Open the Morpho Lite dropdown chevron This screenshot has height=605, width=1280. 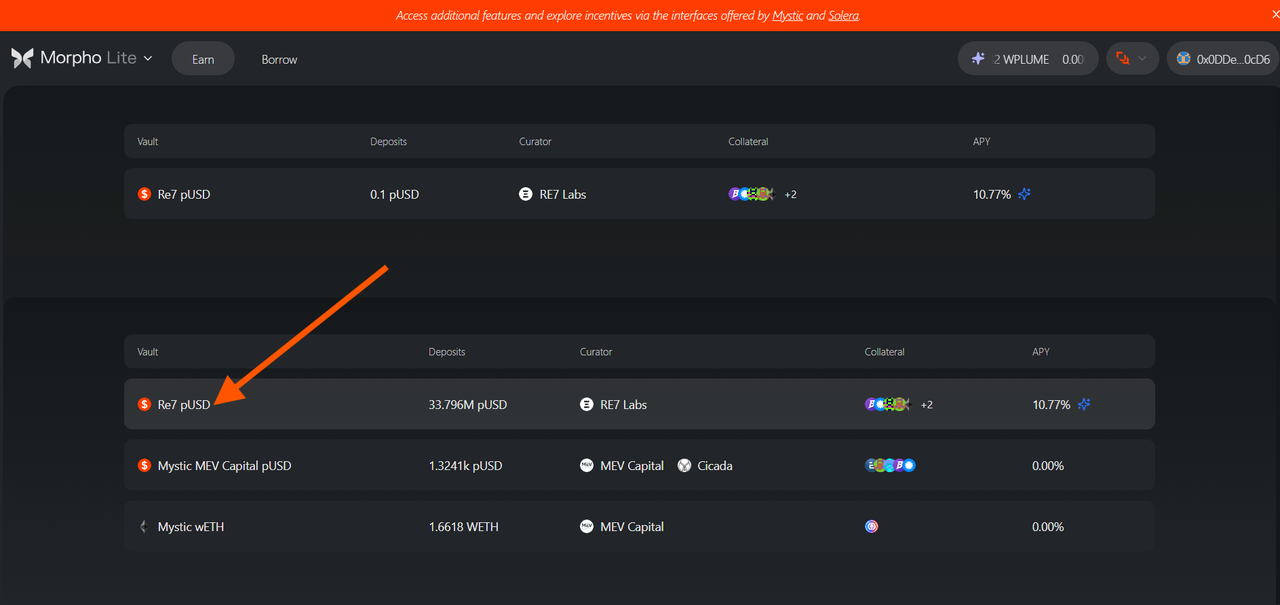click(x=148, y=58)
